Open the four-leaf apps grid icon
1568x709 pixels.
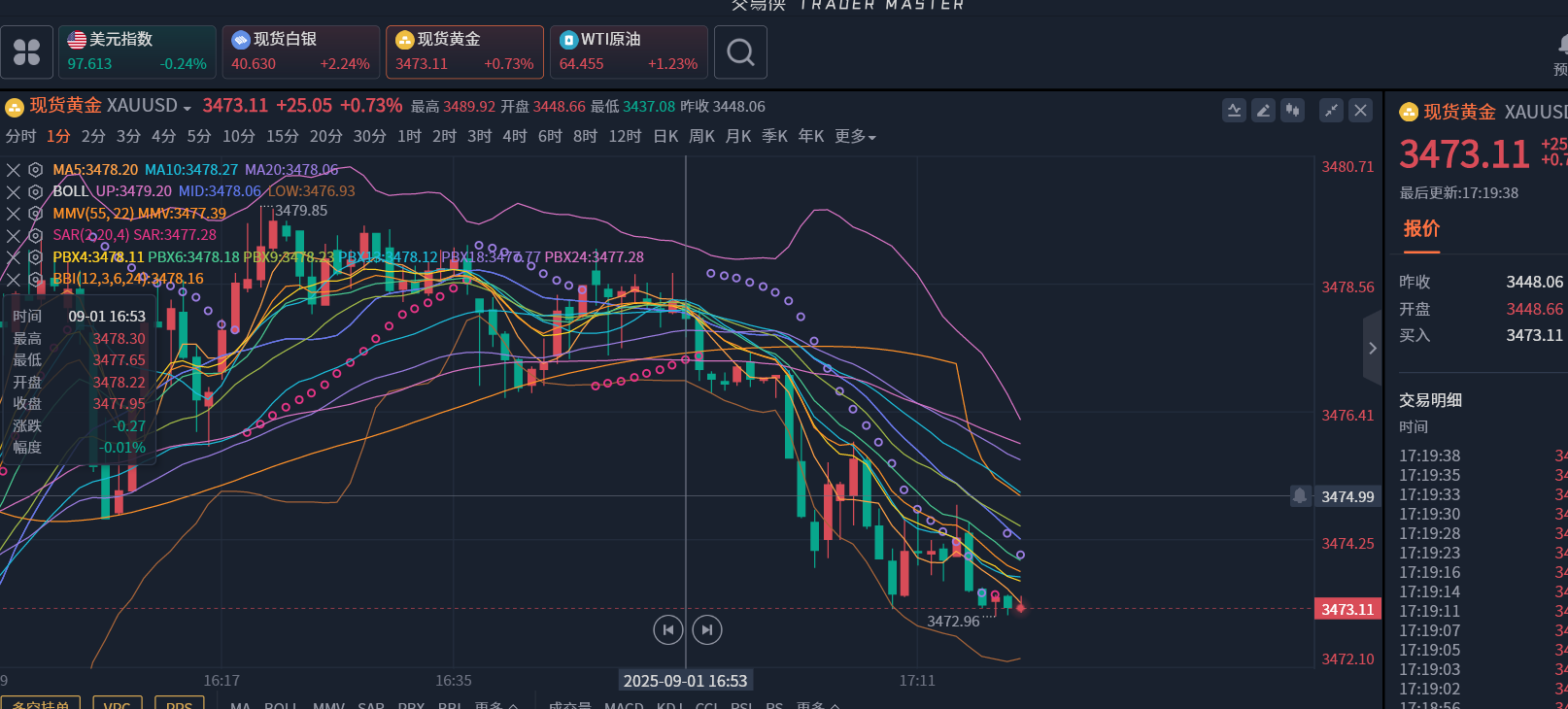pos(27,52)
